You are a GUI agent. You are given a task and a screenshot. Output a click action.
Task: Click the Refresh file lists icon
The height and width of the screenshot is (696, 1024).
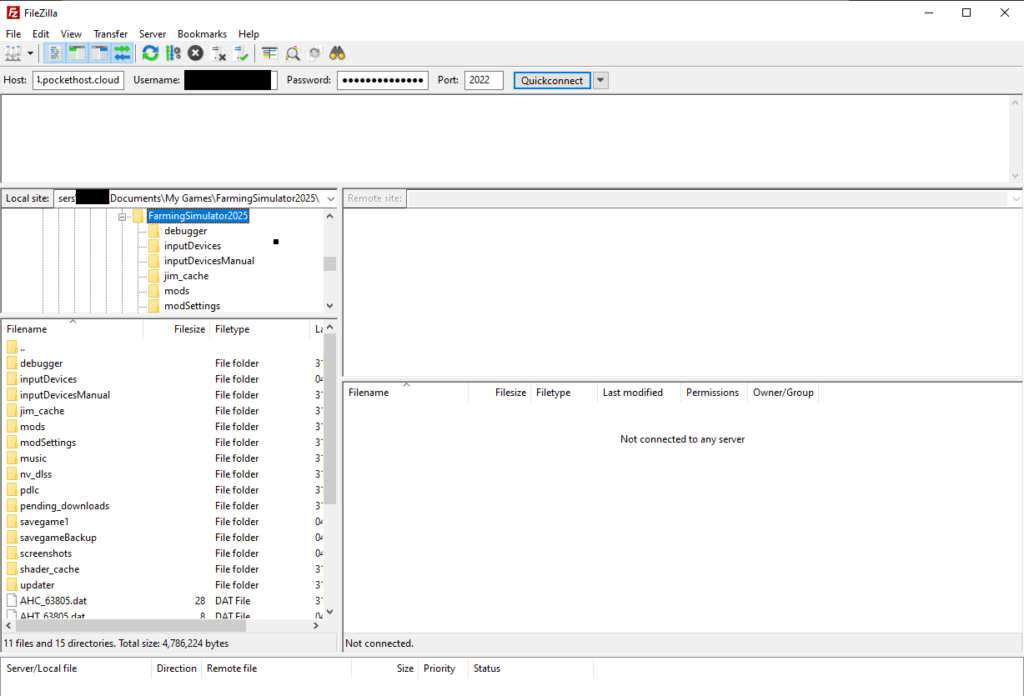click(150, 53)
